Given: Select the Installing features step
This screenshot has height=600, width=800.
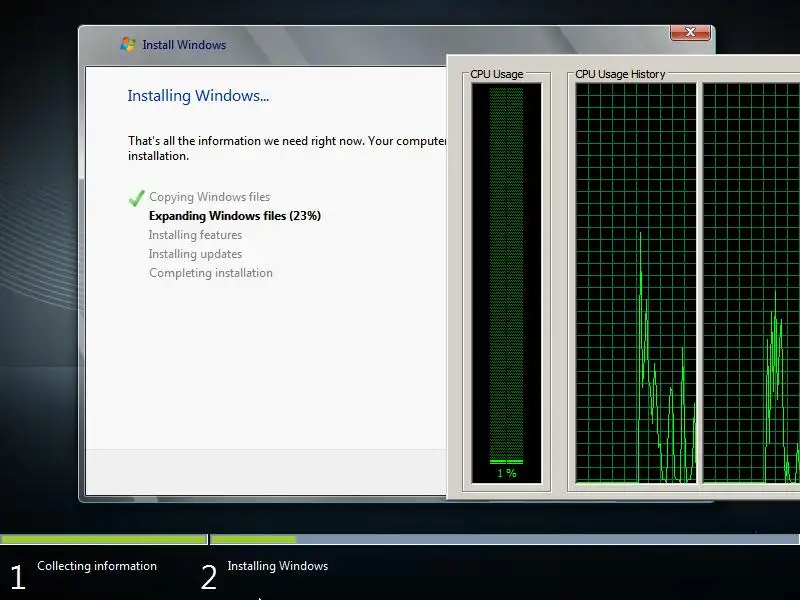Looking at the screenshot, I should [195, 235].
